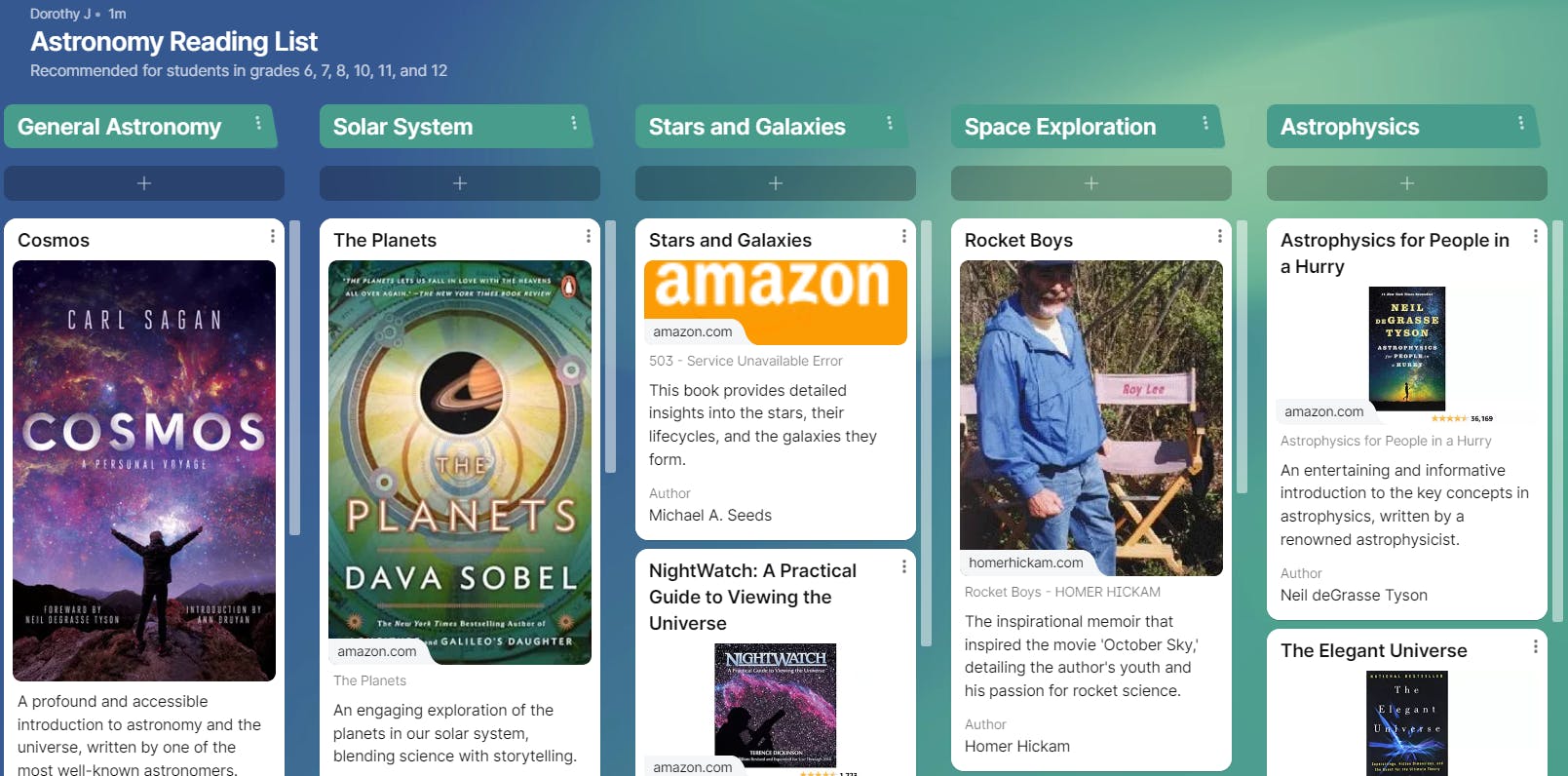Add a post under the Stars and Galaxies section
The height and width of the screenshot is (776, 1568).
(776, 183)
